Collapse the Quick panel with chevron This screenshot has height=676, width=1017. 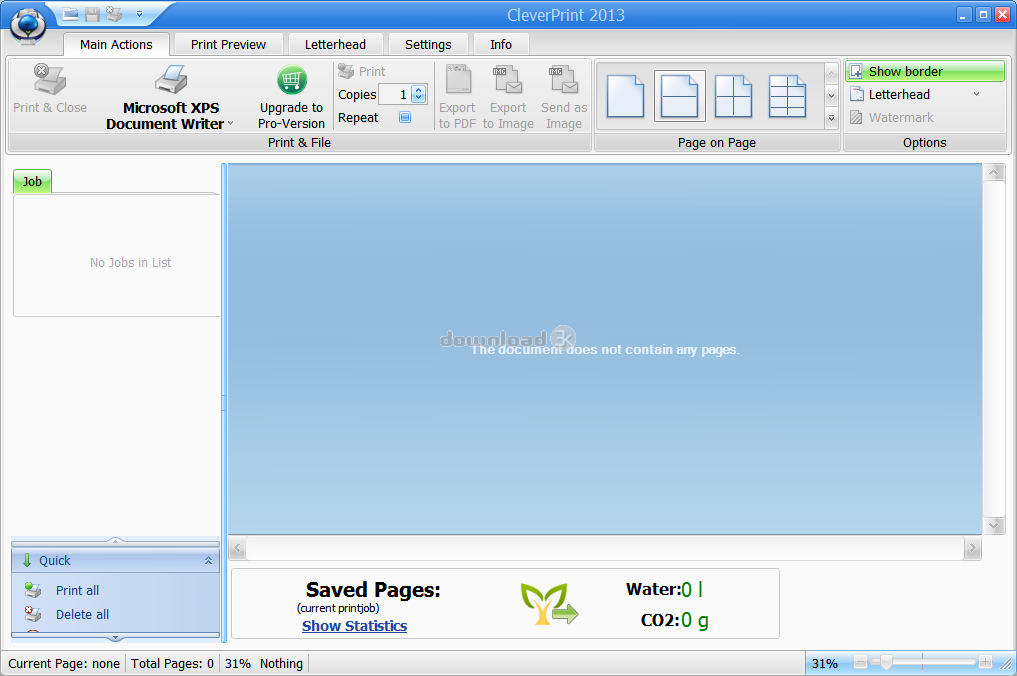pyautogui.click(x=208, y=561)
